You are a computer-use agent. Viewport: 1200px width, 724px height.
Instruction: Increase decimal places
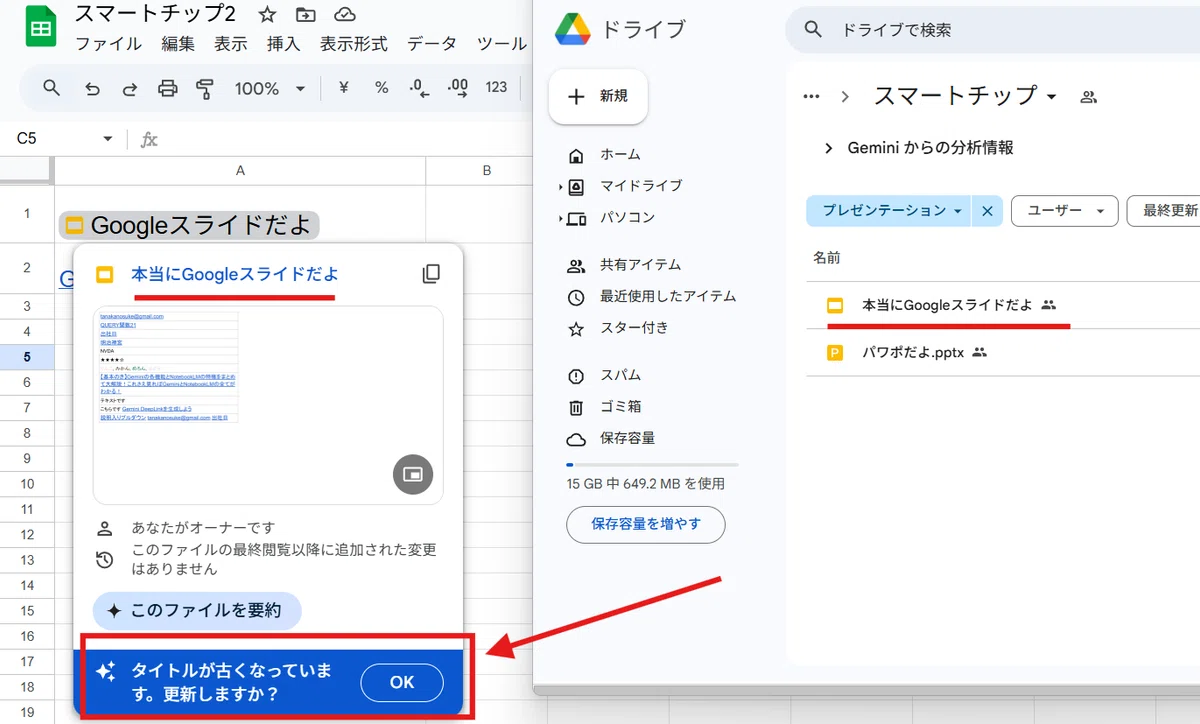coord(458,88)
